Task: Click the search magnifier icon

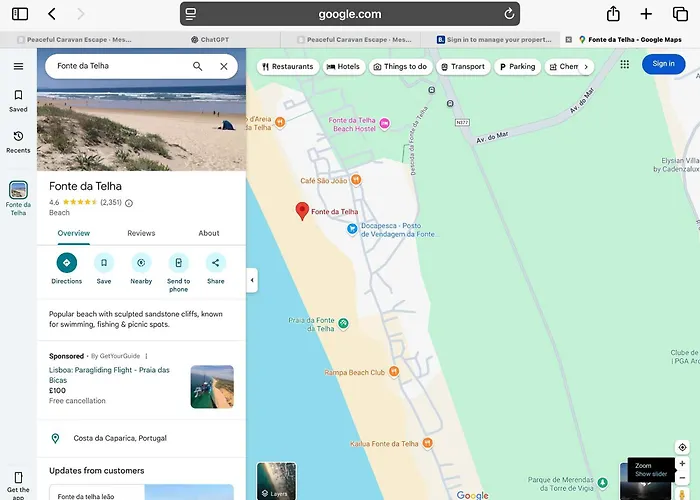Action: [197, 66]
